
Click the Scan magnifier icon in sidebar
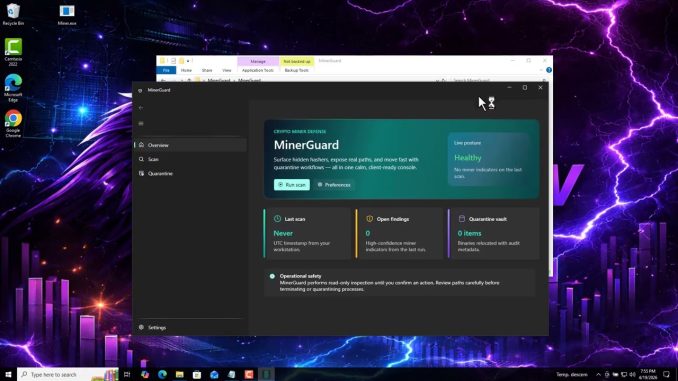tap(141, 159)
